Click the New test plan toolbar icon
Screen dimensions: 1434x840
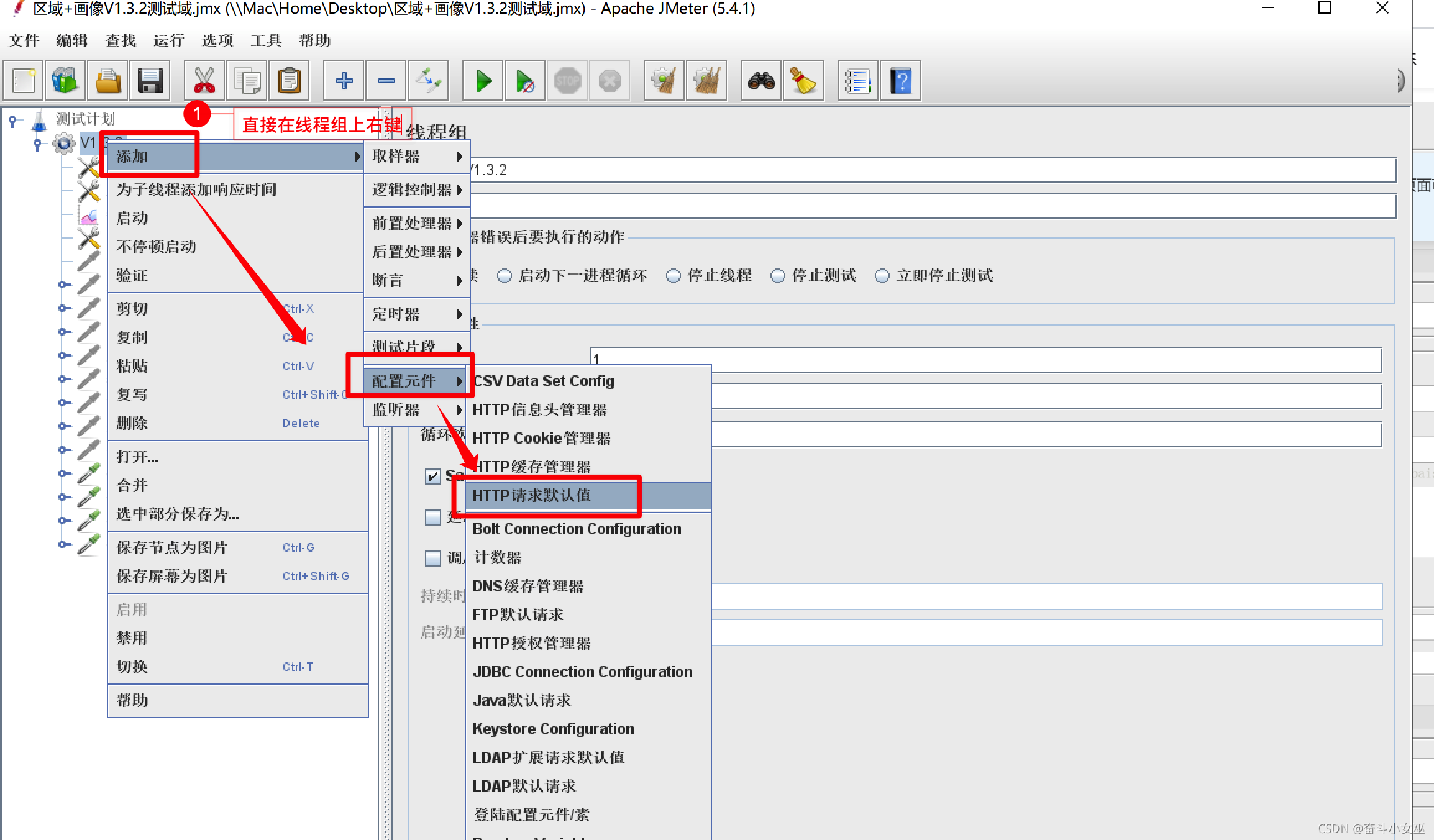(x=24, y=81)
